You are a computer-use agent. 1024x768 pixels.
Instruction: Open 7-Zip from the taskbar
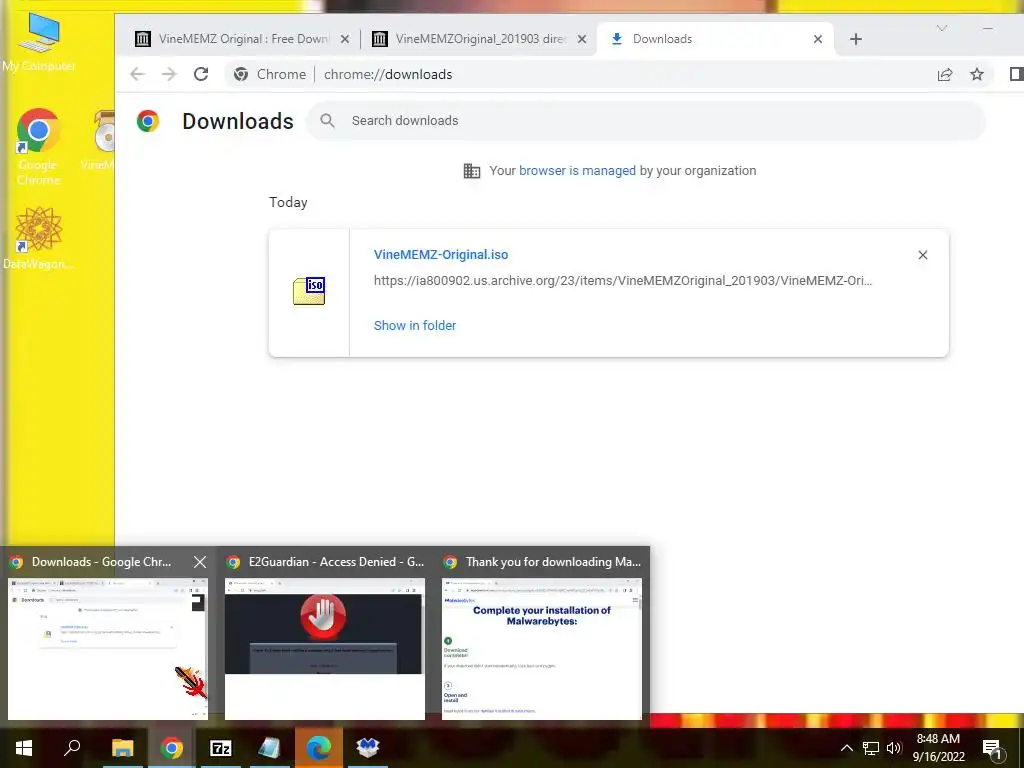click(x=221, y=748)
